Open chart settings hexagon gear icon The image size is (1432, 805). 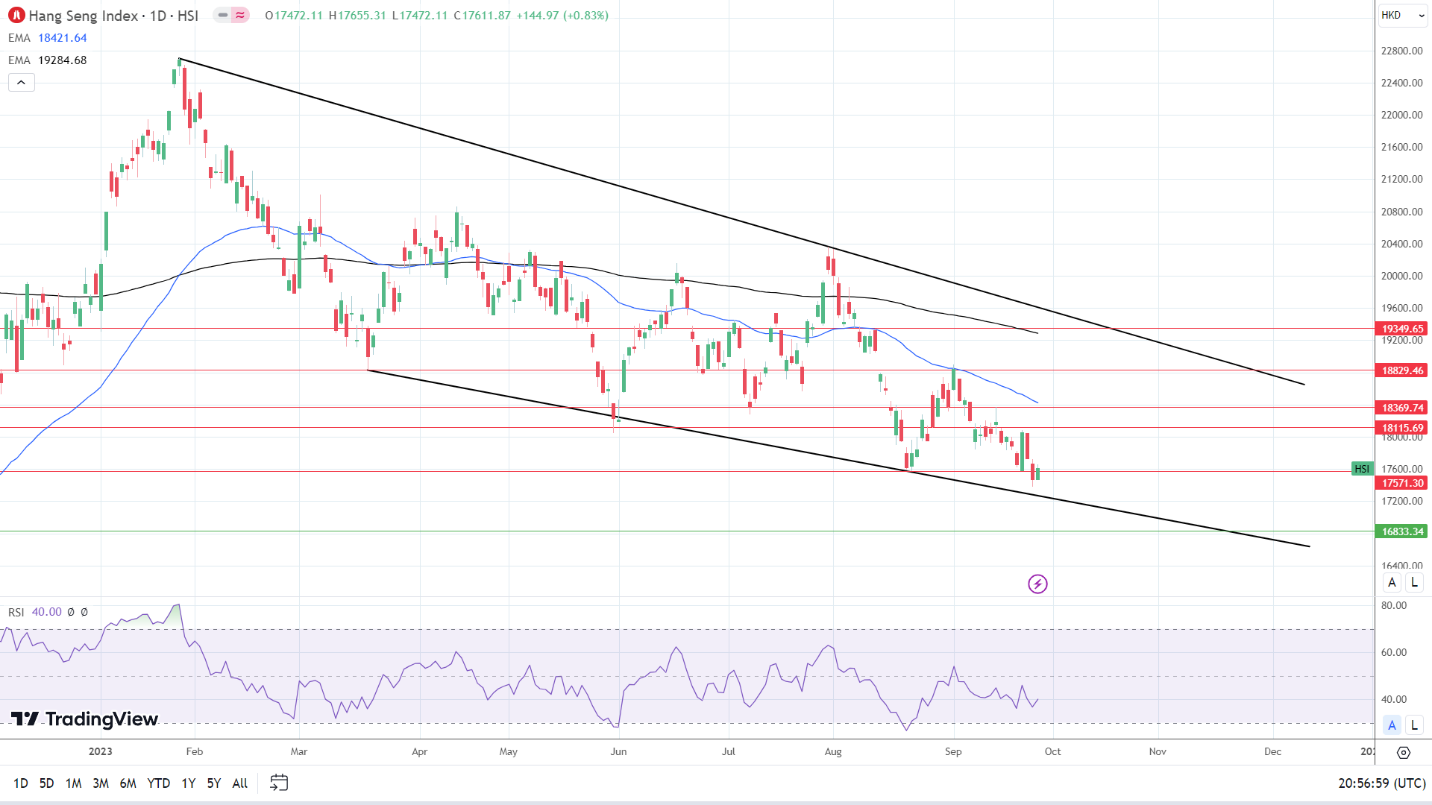(1403, 753)
